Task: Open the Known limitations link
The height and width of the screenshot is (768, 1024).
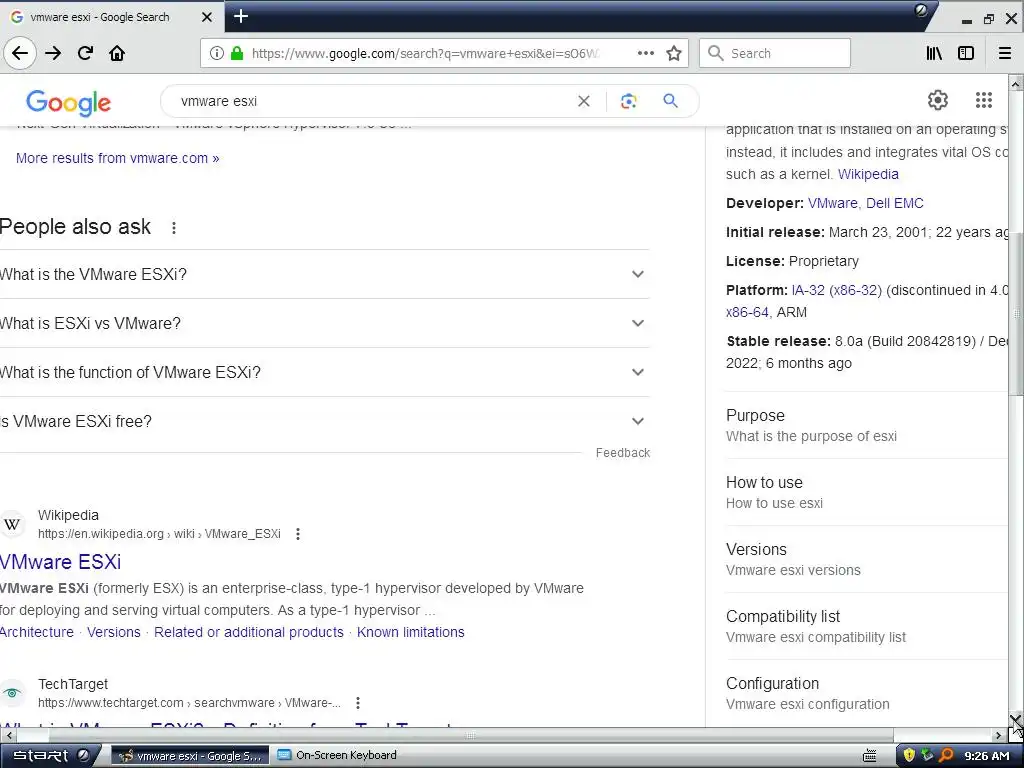Action: (411, 632)
